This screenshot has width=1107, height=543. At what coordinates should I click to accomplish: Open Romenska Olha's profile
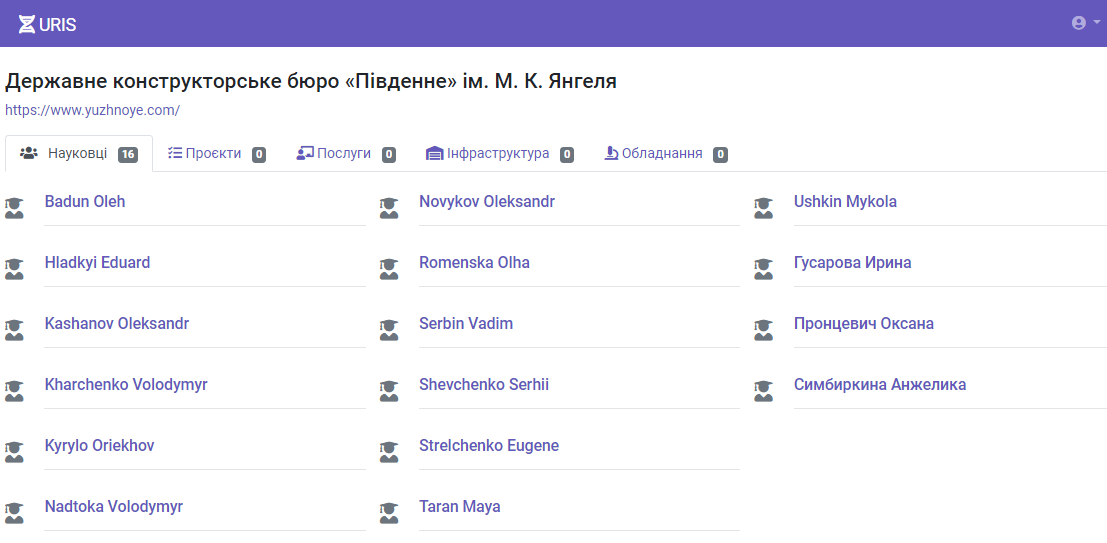point(474,263)
